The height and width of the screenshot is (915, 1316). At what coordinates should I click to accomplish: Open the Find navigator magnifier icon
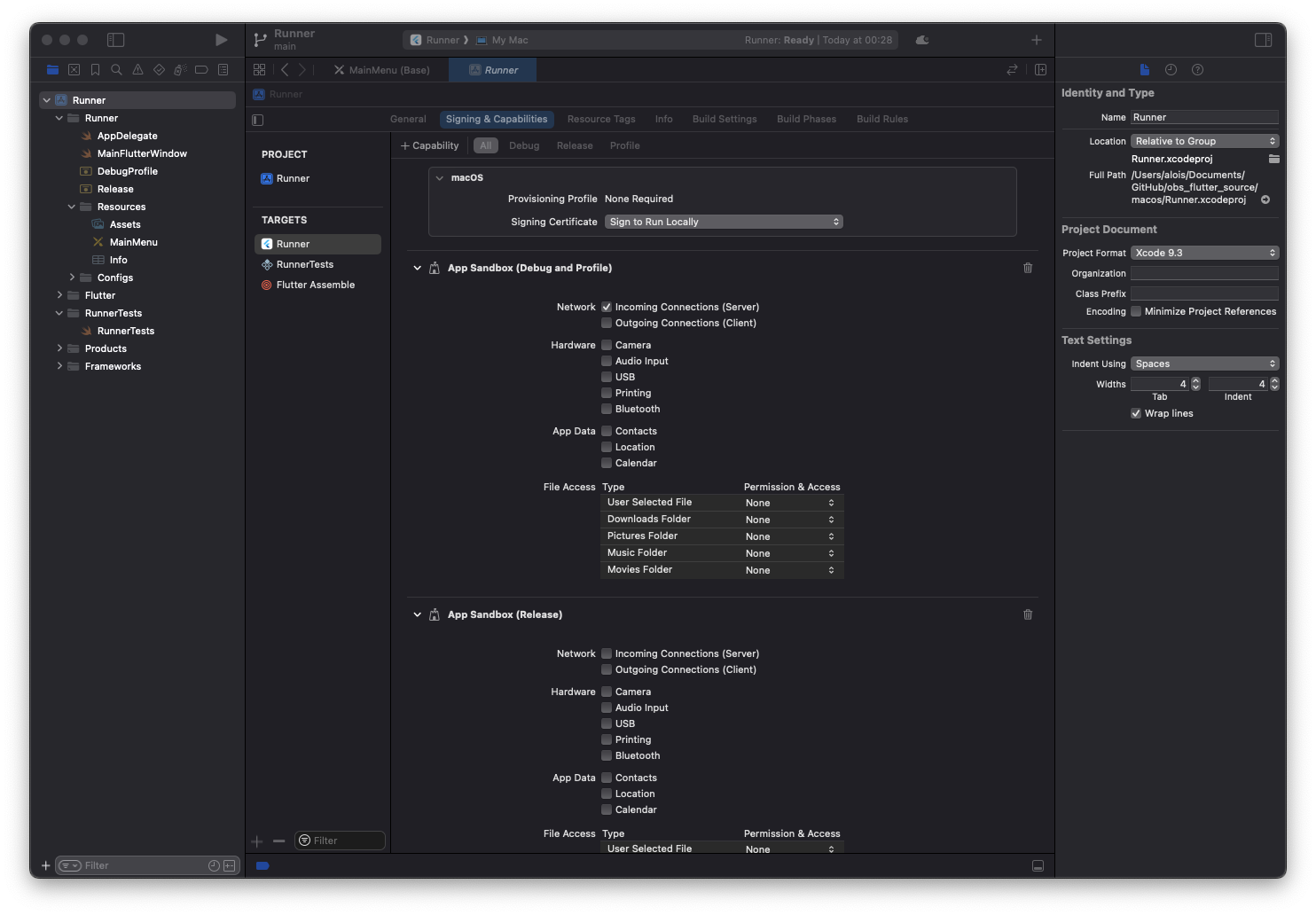pos(116,70)
